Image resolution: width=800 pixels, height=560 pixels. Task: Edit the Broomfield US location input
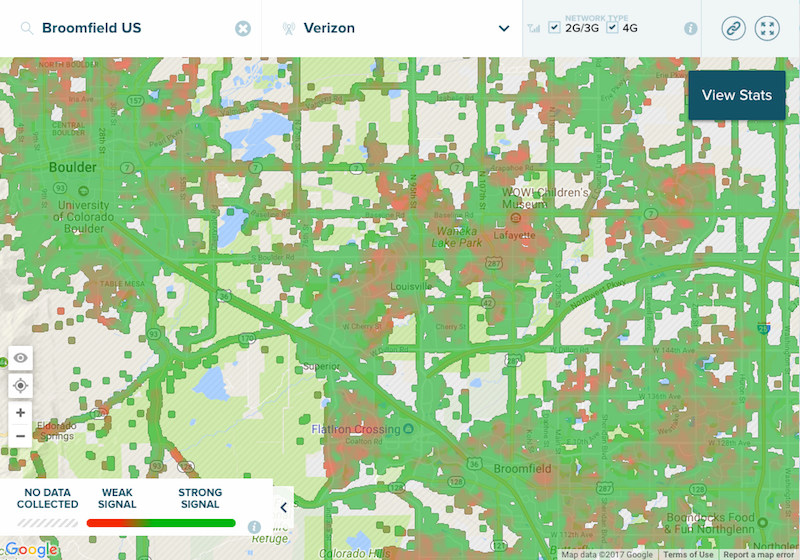[130, 28]
